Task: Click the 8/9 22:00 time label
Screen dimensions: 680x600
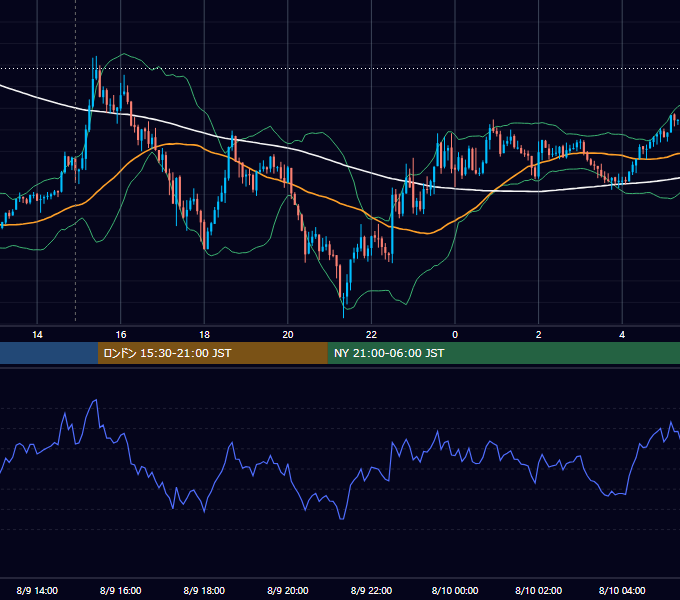Action: 371,590
